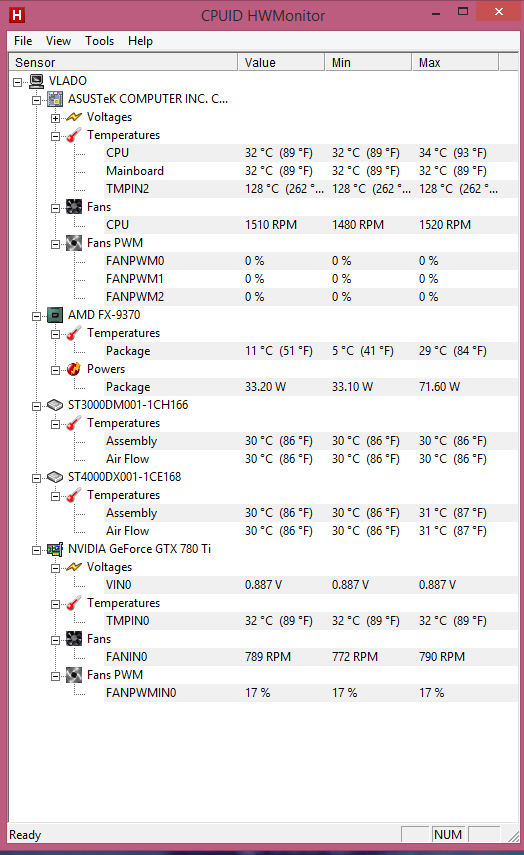The width and height of the screenshot is (524, 855).
Task: Click the AMD FX-9370 processor chip icon
Action: pos(55,315)
